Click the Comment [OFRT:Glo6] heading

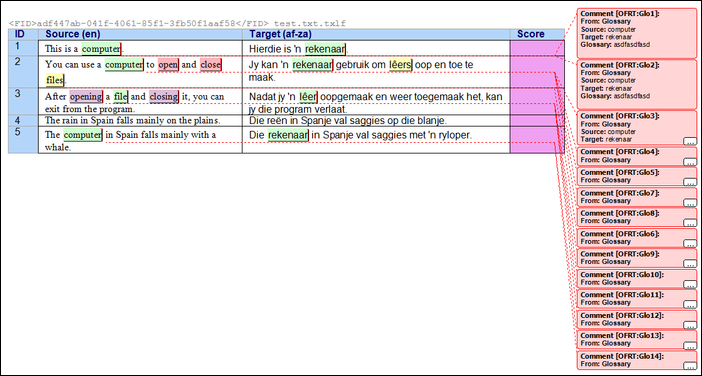click(x=620, y=234)
